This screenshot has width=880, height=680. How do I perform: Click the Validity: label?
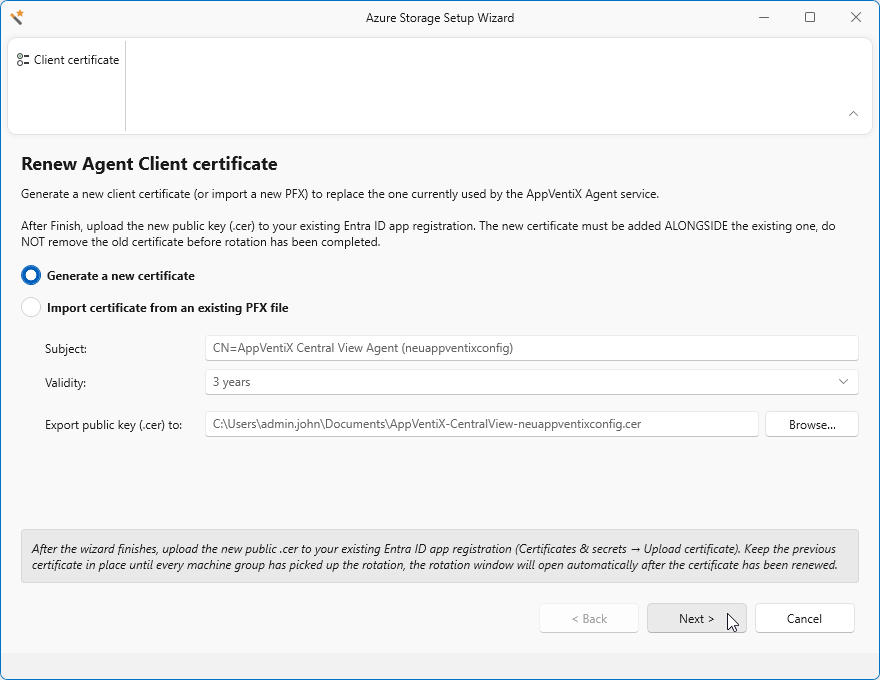coord(65,383)
